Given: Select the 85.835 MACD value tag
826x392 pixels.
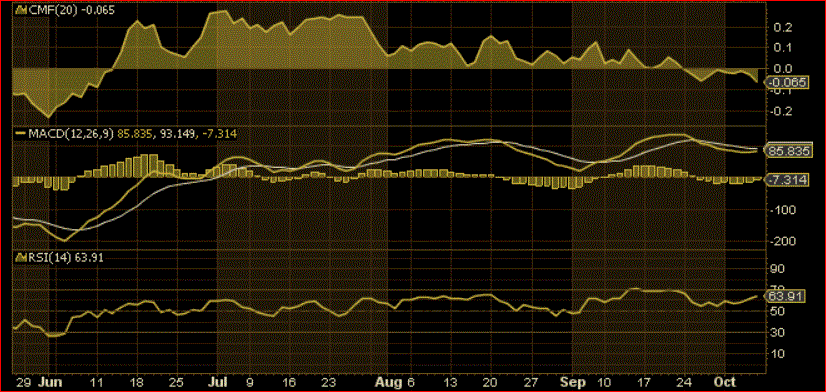Looking at the screenshot, I should [786, 151].
